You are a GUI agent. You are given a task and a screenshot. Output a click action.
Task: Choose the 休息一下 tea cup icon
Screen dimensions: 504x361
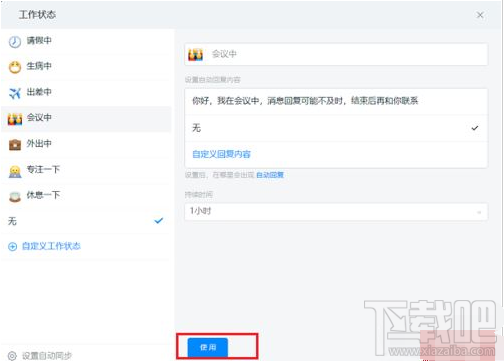(15, 197)
